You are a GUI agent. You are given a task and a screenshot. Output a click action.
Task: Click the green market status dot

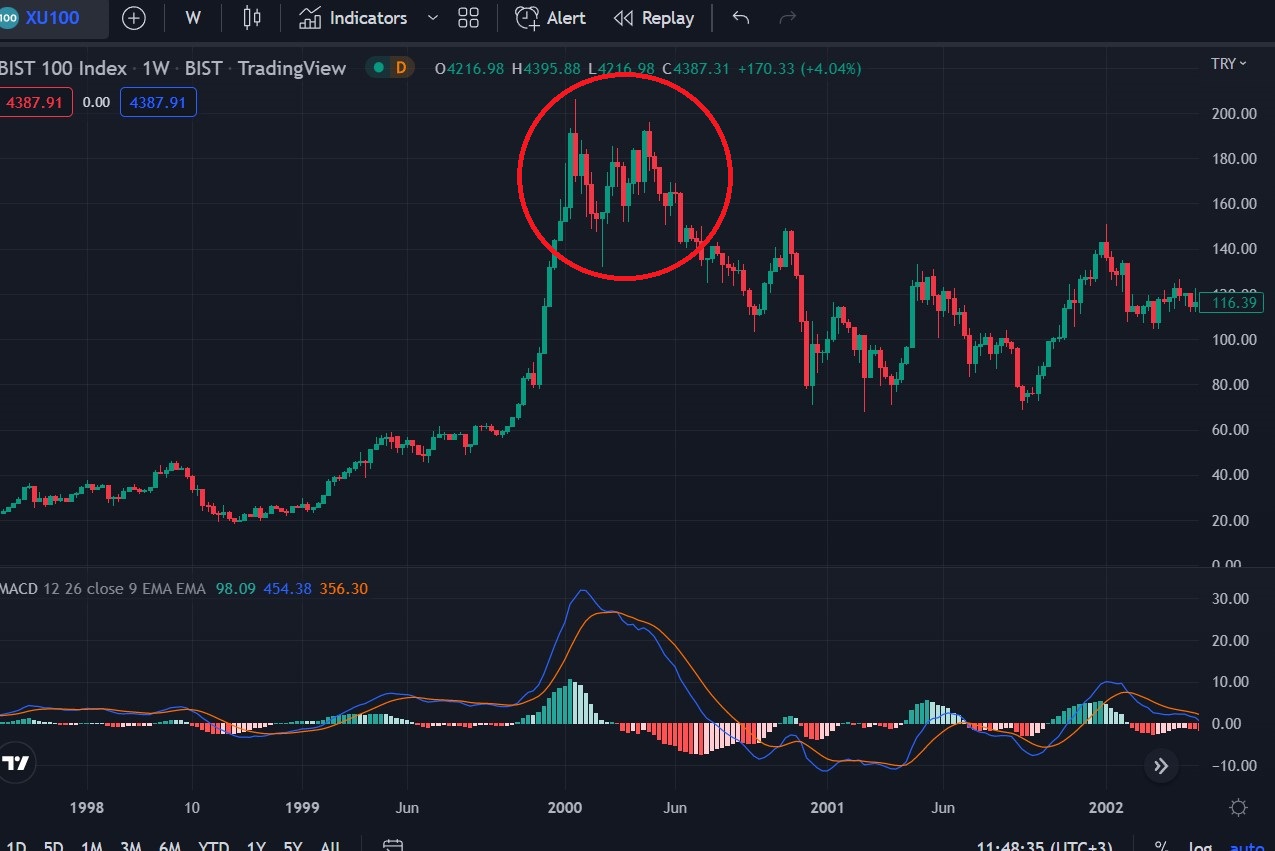coord(378,68)
